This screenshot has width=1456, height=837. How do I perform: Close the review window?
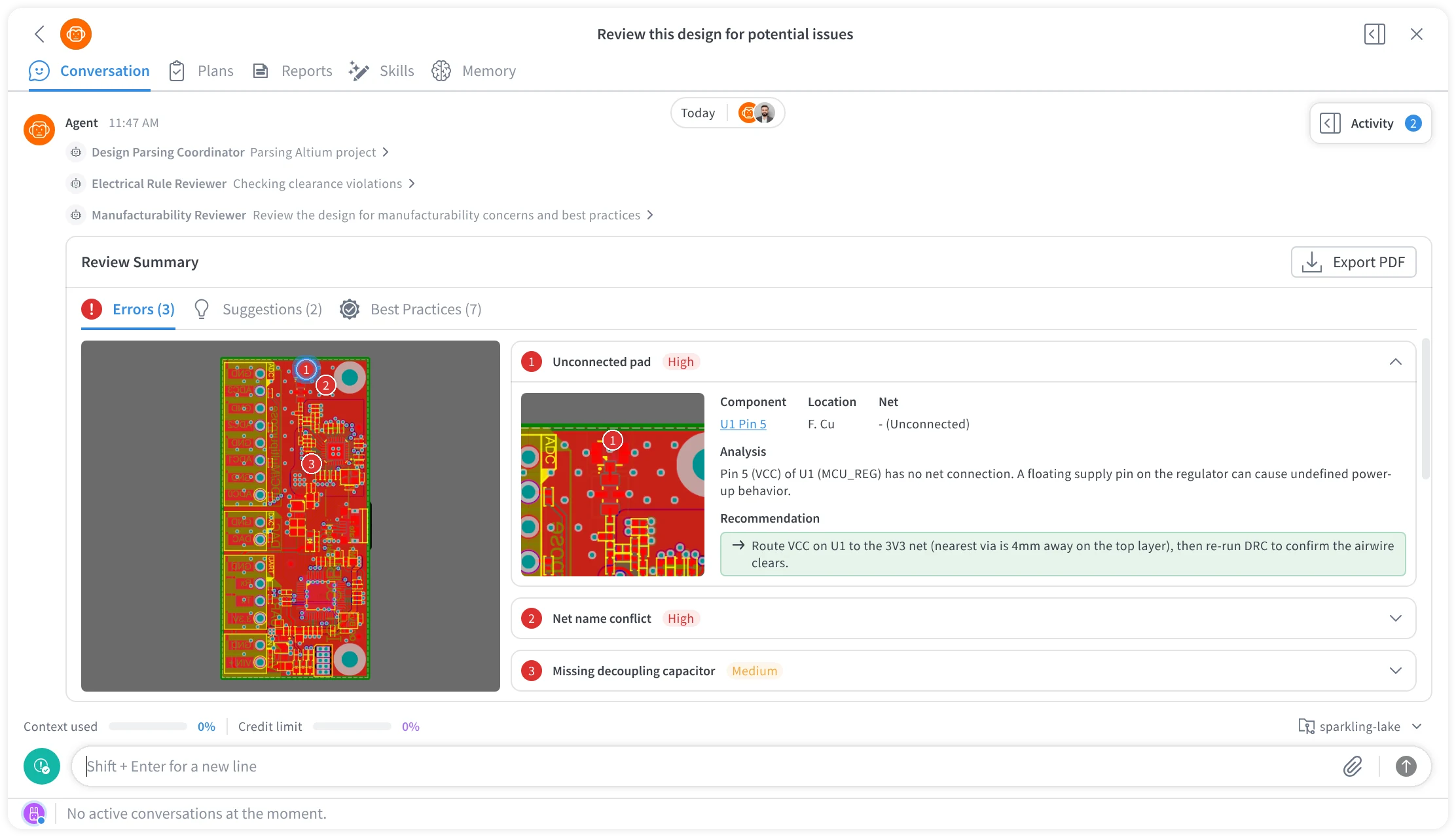(x=1416, y=34)
